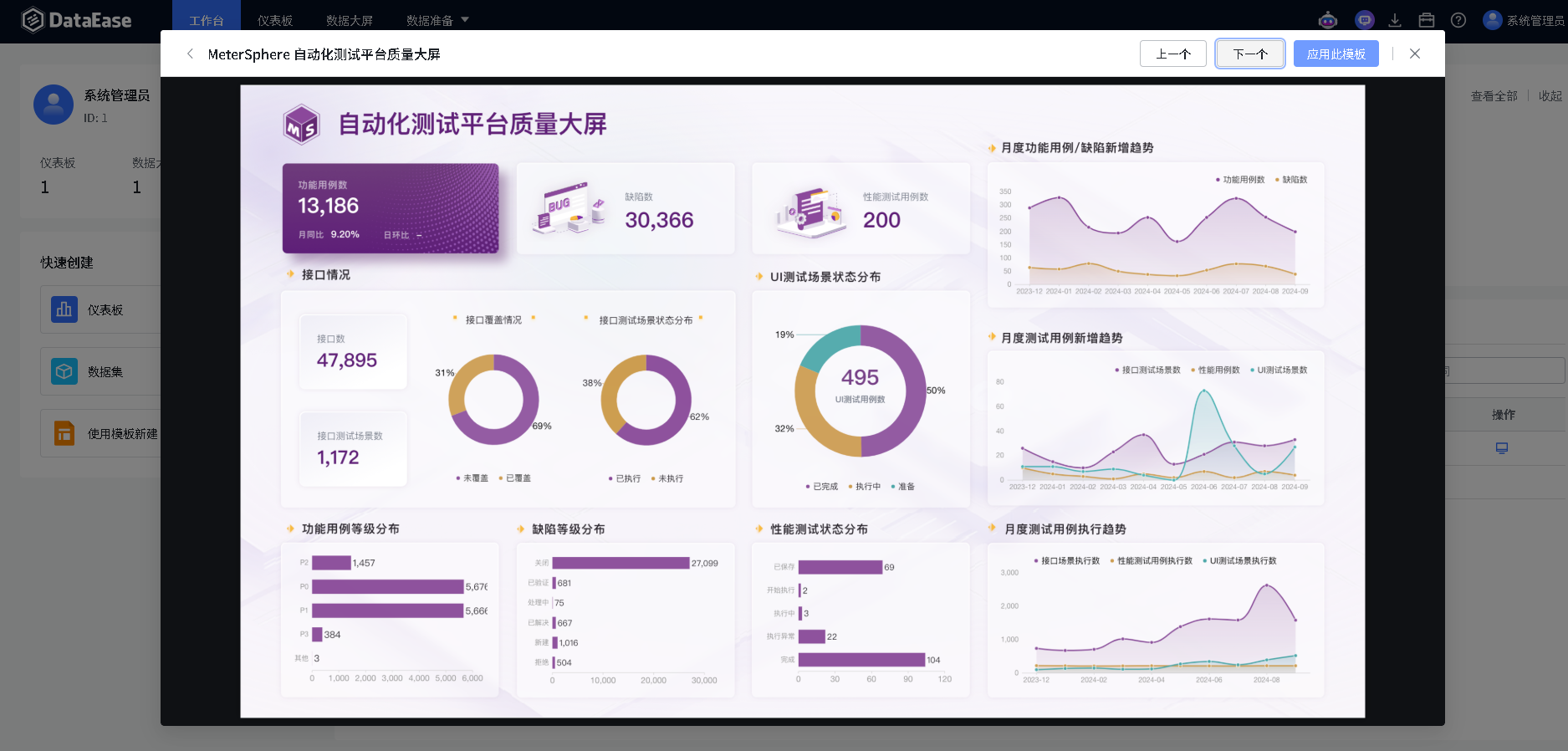
Task: Click the 功能用例数 legend dot in top chart
Action: (1218, 180)
